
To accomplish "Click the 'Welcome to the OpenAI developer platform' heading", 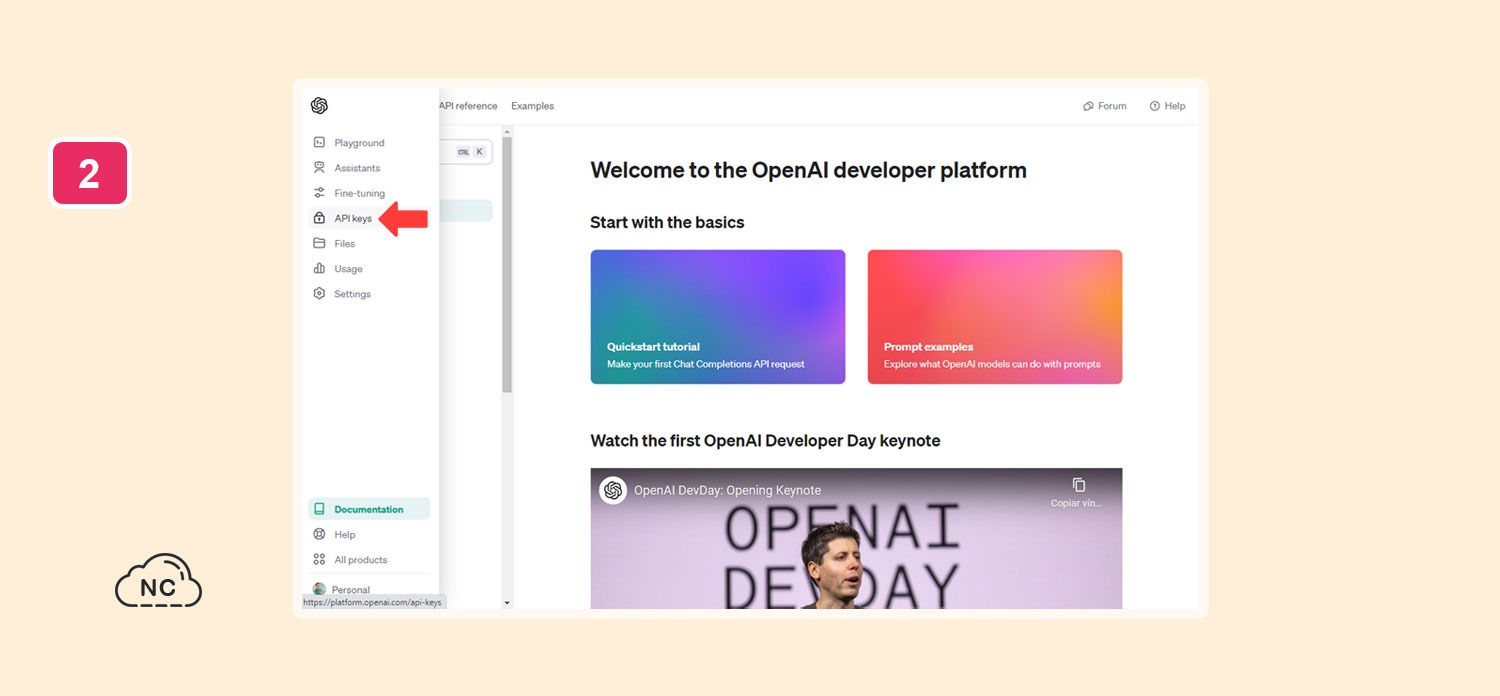I will [x=808, y=170].
